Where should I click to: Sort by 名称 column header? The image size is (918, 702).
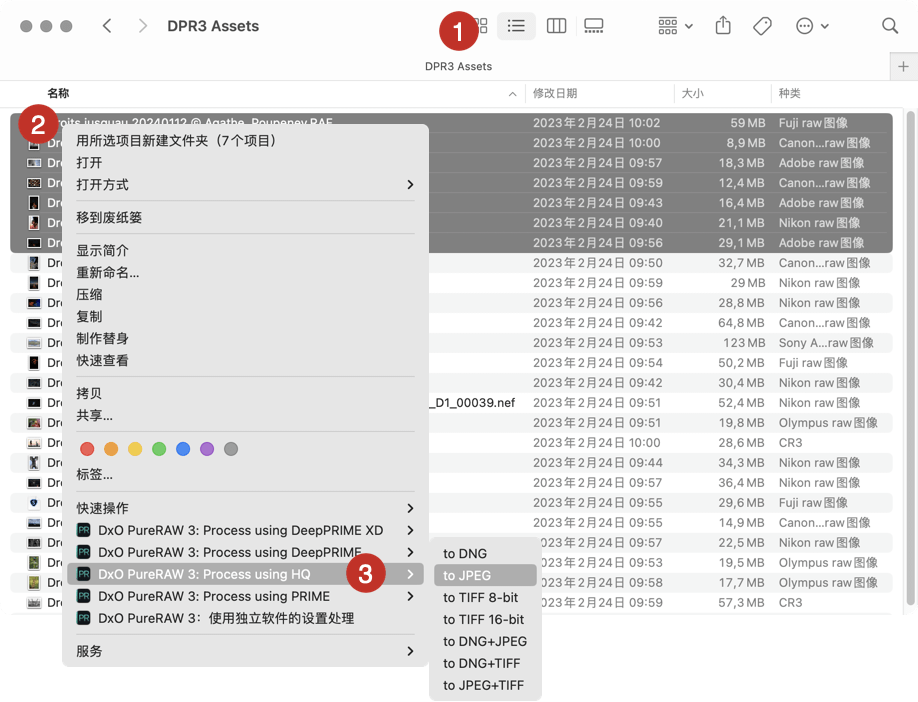tap(58, 94)
